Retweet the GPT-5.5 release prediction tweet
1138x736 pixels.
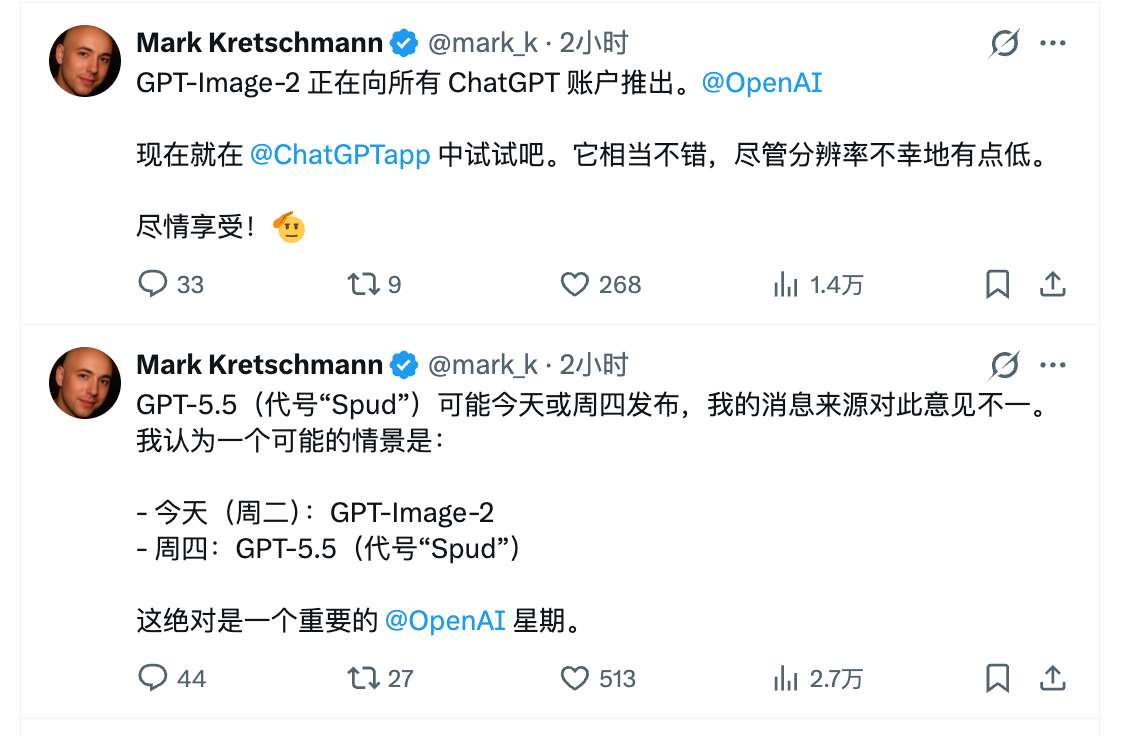point(360,678)
